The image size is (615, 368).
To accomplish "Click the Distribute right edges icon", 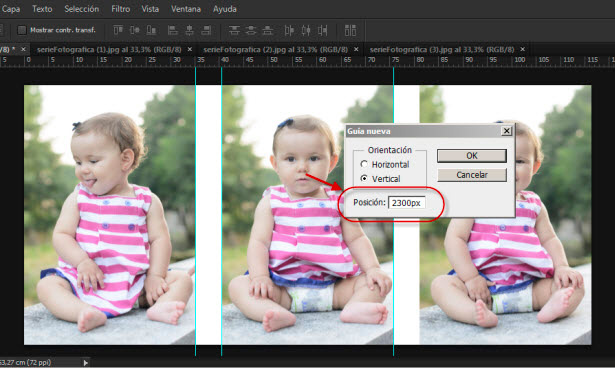I will click(323, 30).
